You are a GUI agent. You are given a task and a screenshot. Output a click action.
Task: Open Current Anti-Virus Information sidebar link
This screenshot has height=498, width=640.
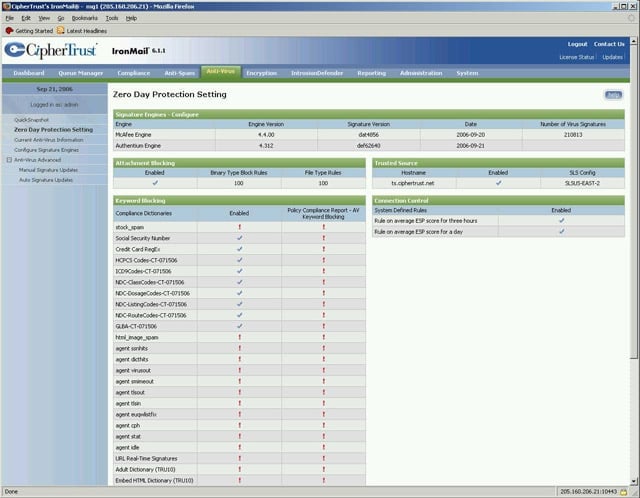coord(49,140)
